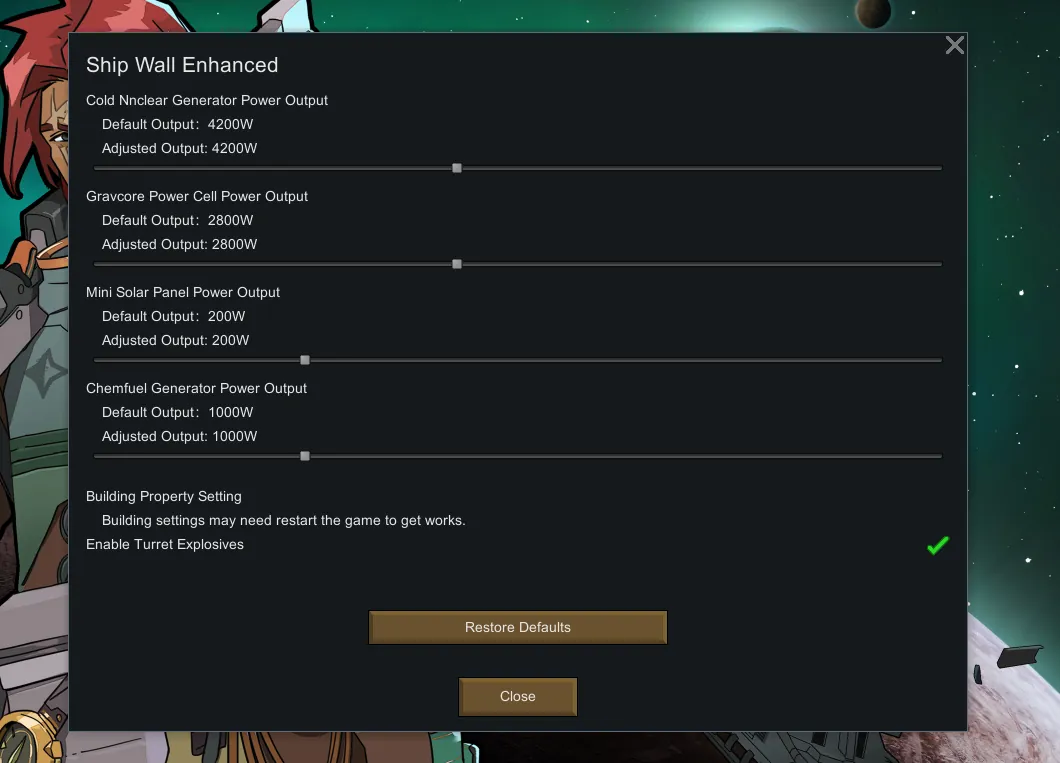Click right end of Cold Nuclear Generator slider track
The image size is (1060, 763).
[938, 168]
